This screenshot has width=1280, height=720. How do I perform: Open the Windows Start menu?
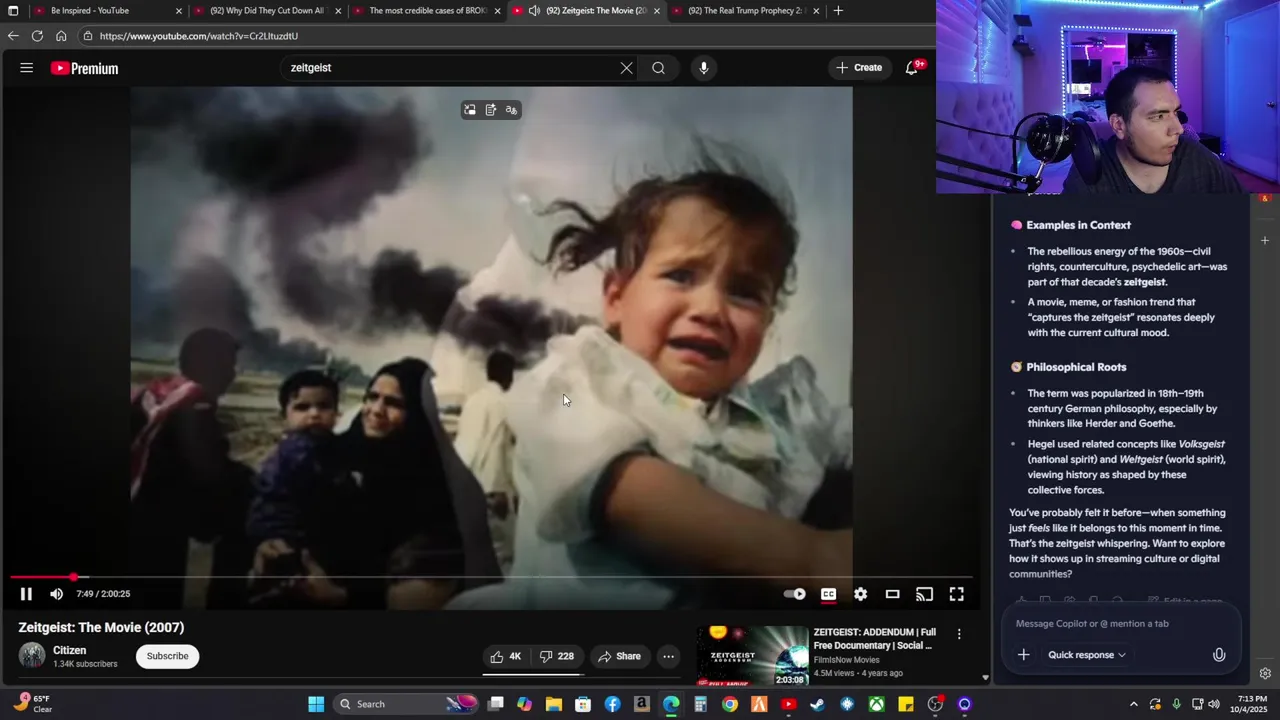tap(316, 704)
